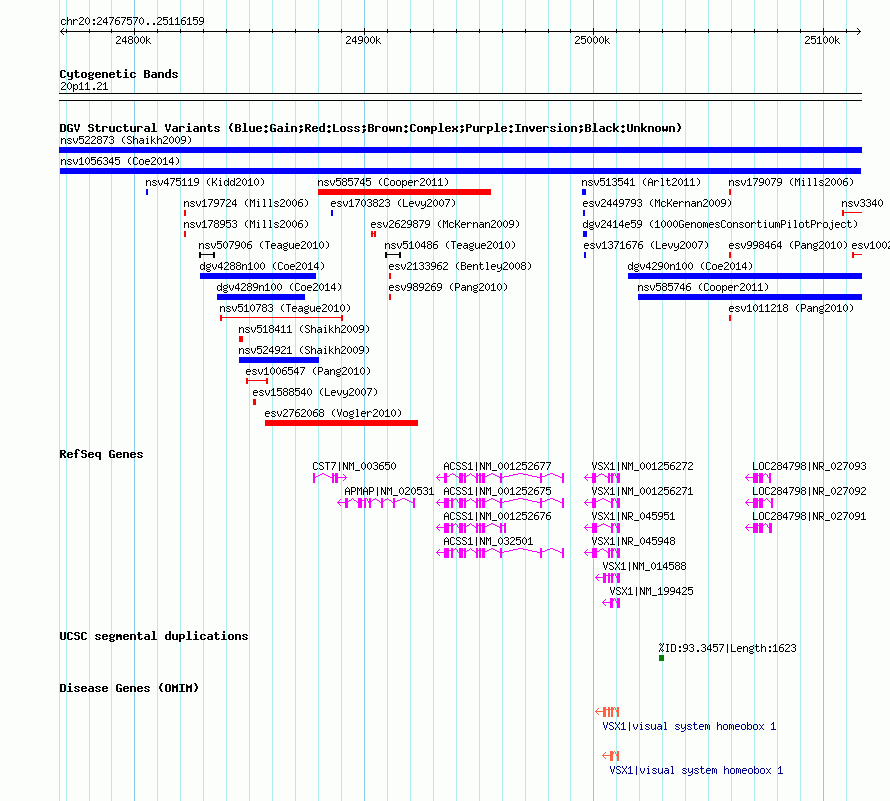Open VSX1|NR_045951 transcript glyph
This screenshot has width=890, height=801.
pos(602,528)
